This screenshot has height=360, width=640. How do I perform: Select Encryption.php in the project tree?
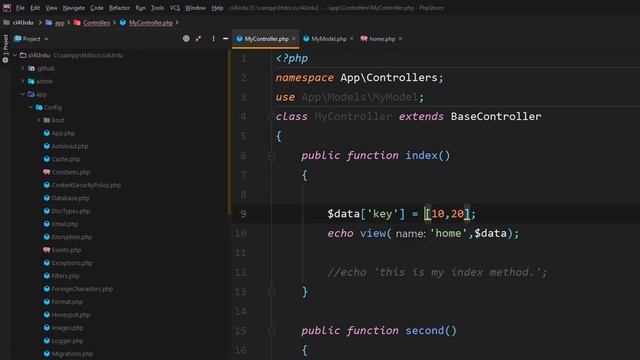click(72, 237)
